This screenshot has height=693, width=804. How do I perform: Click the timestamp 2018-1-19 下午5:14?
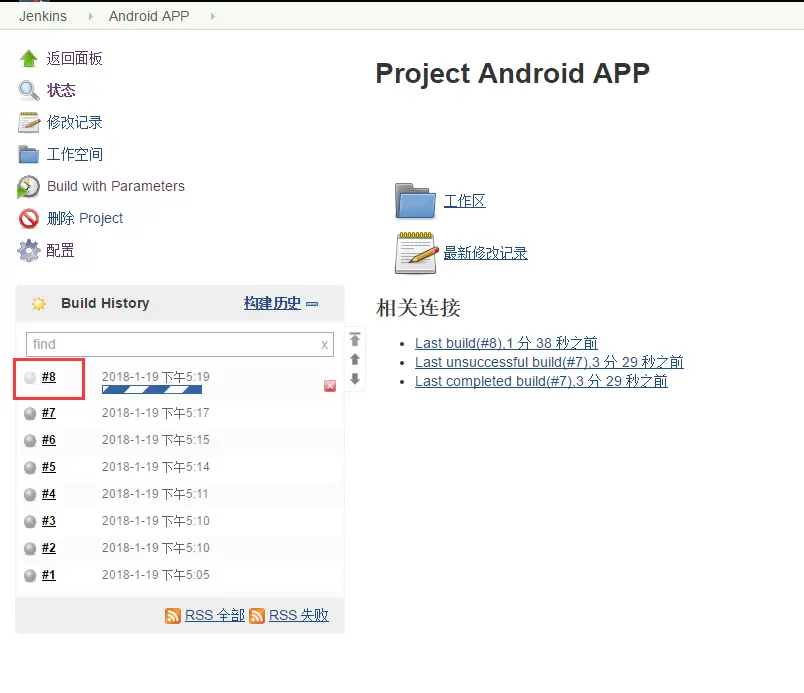156,467
